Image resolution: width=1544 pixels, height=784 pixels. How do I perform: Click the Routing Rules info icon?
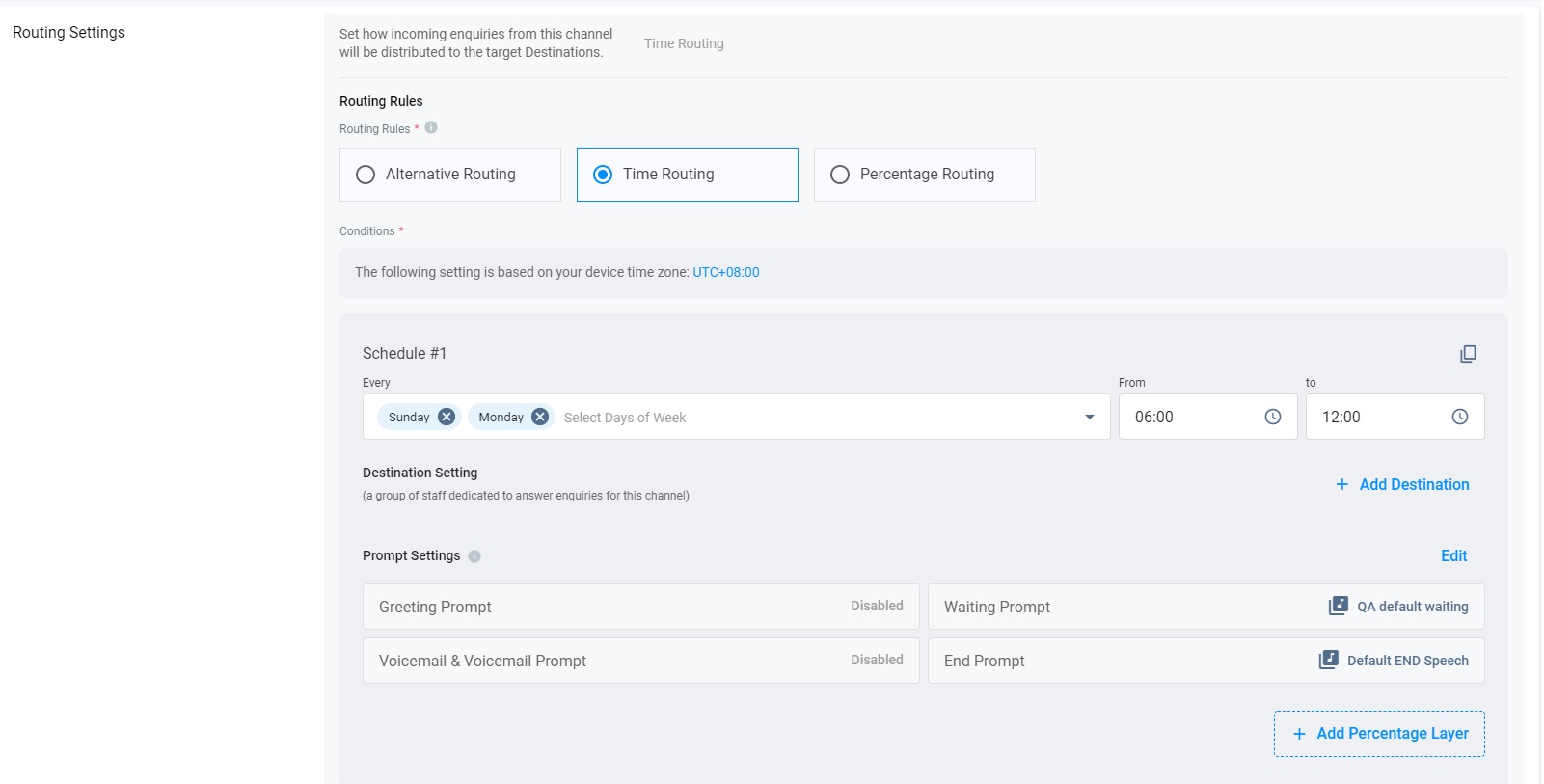pos(431,127)
